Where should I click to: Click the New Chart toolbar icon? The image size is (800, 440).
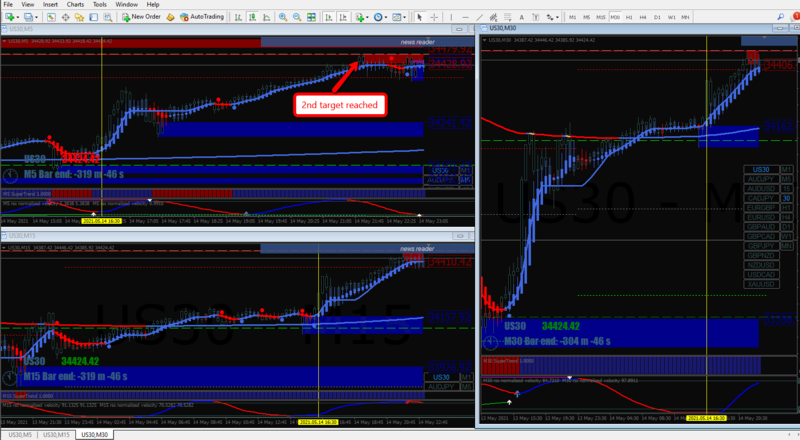pos(9,17)
